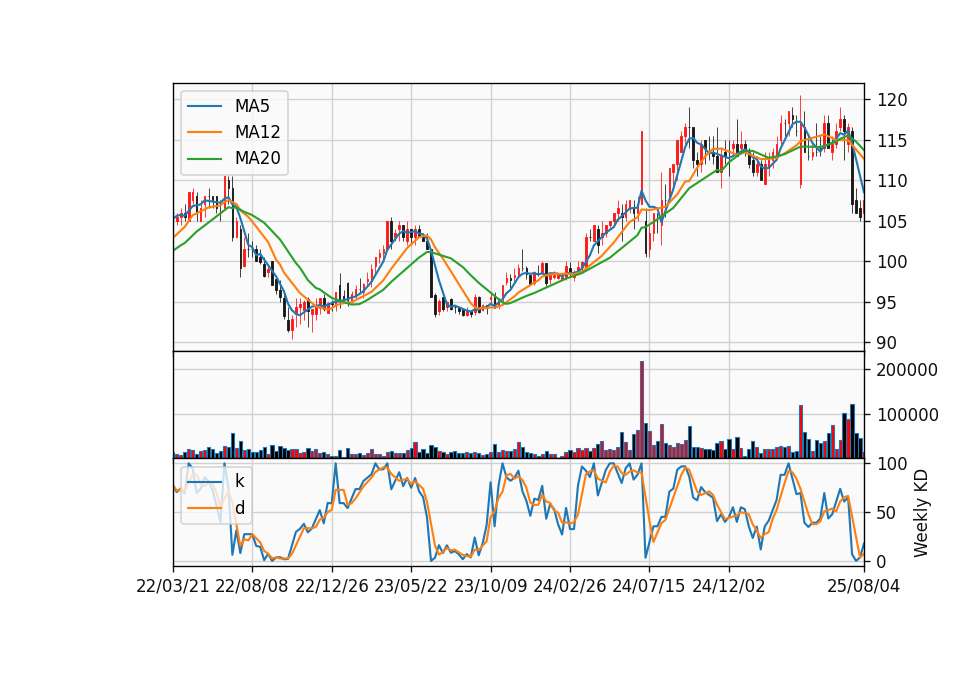Viewport: 960px width, 690px height.
Task: Click the 50 tick on Weekly KD axis
Action: click(887, 512)
